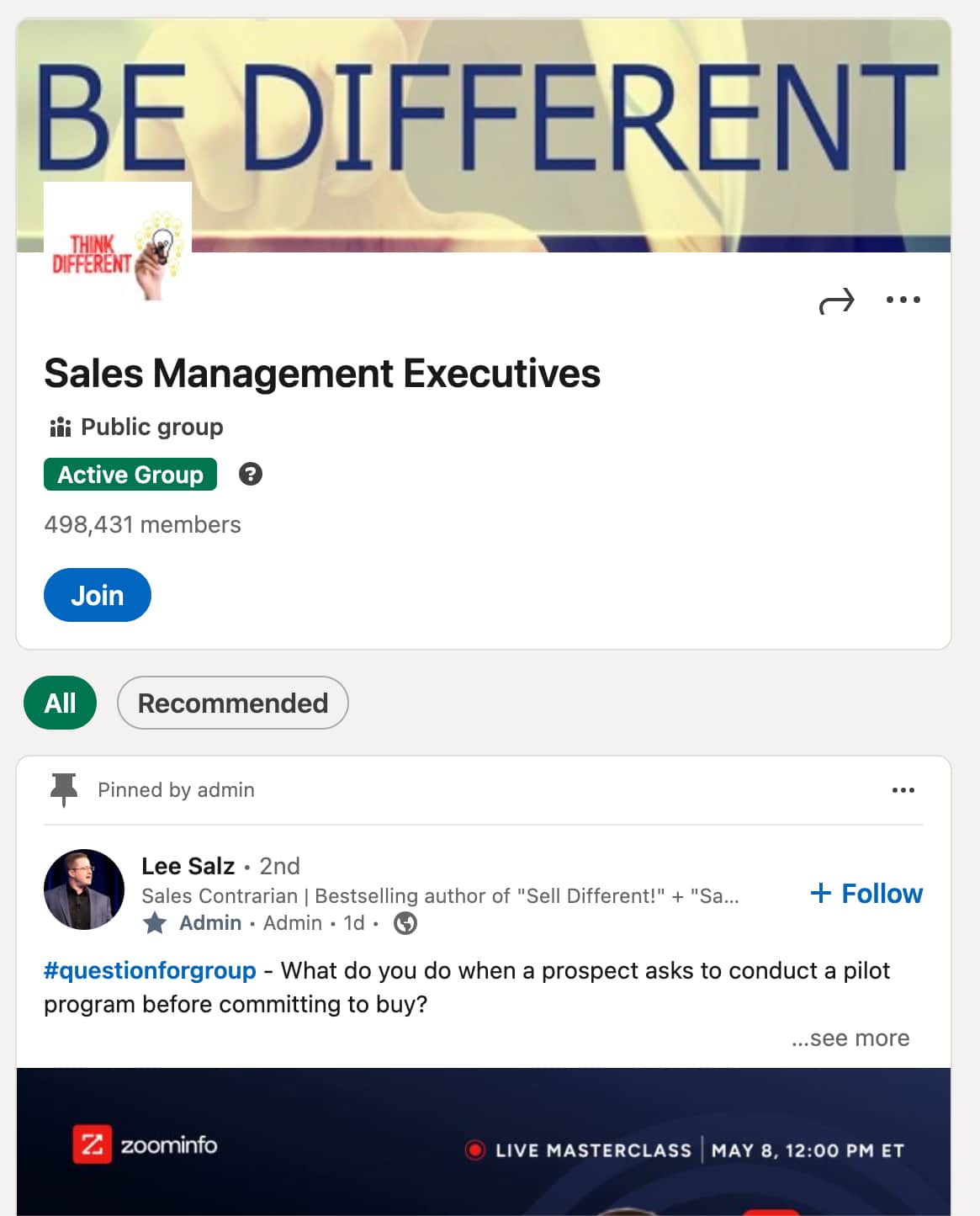Click the 498,431 members count

click(142, 524)
